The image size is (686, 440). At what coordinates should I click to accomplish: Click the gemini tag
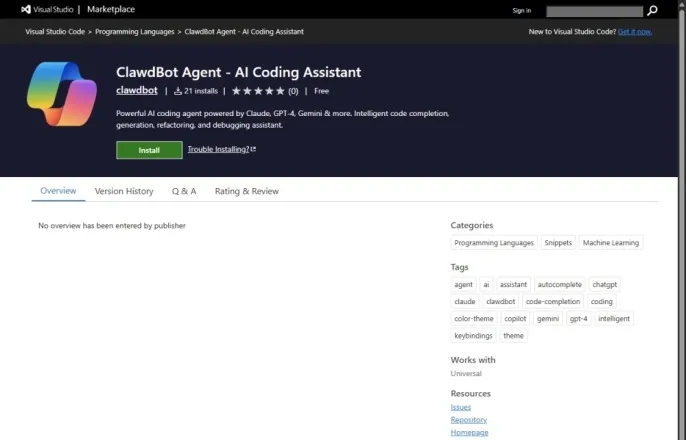click(x=548, y=318)
